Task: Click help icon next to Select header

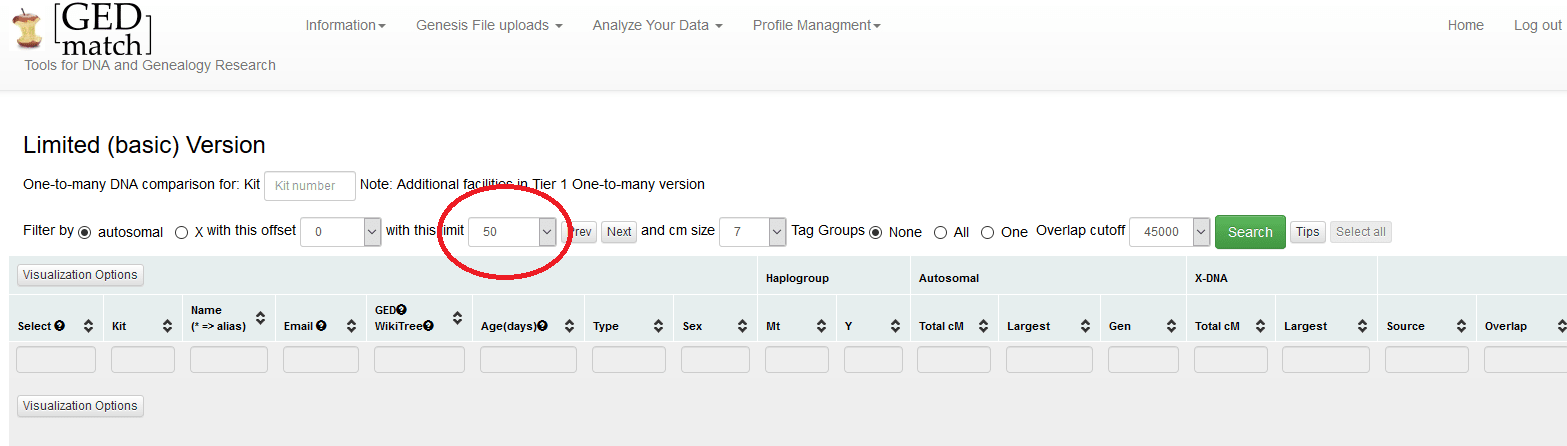Action: [59, 326]
